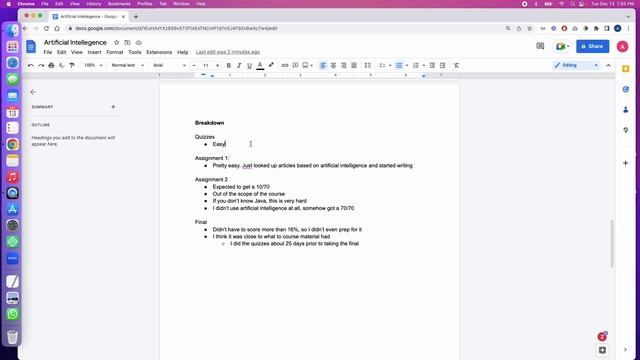Open Google Keep side panel
640x360 pixels.
click(x=626, y=69)
